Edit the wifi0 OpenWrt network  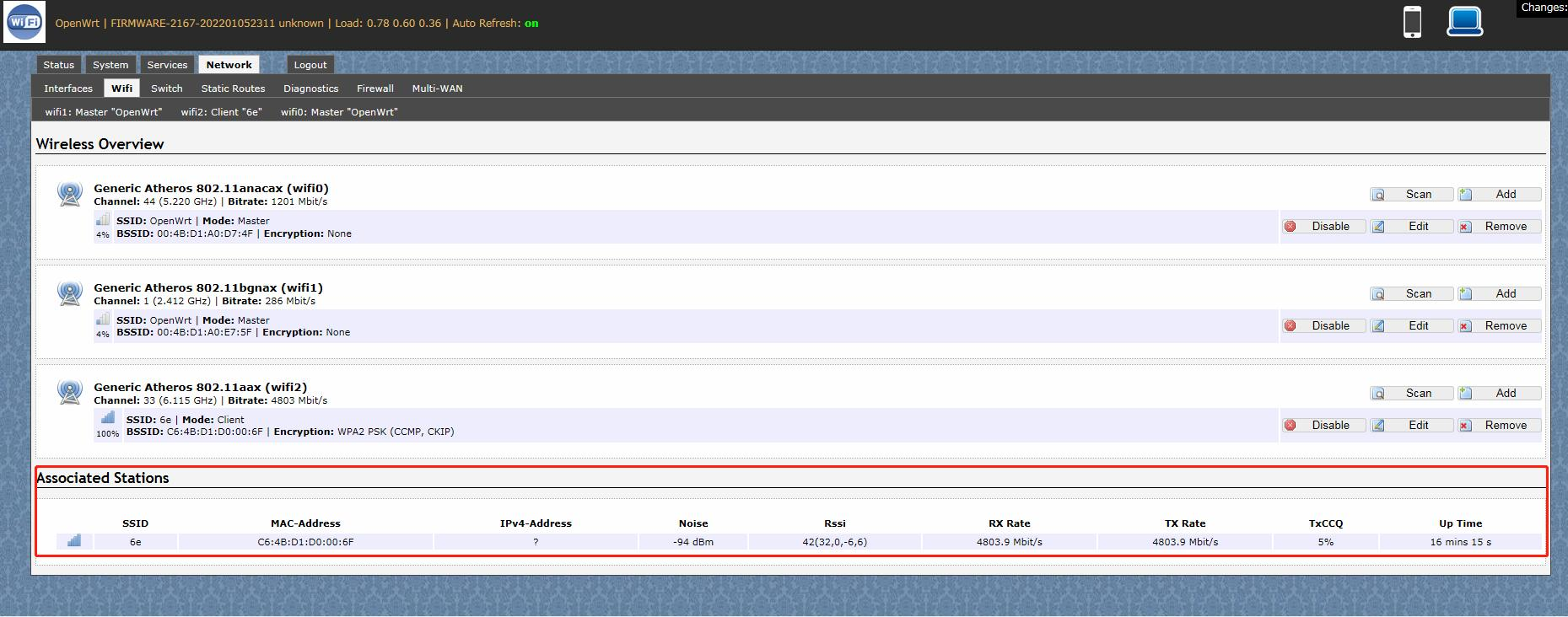[1411, 227]
